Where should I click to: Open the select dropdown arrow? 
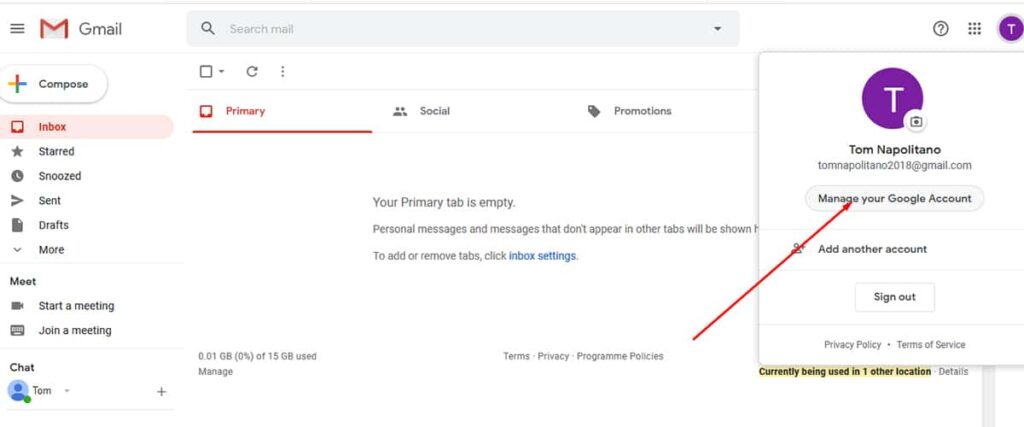221,71
